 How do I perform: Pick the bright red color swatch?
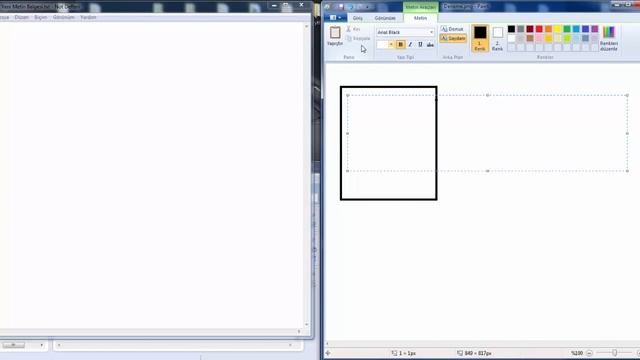[x=539, y=29]
